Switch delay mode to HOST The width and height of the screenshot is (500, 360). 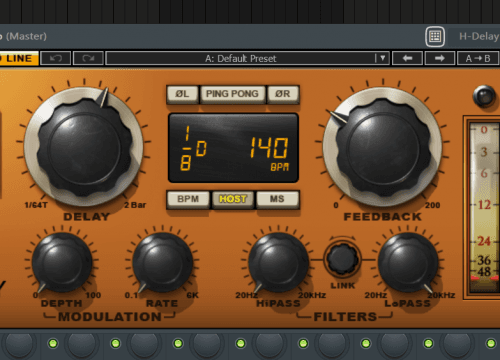[x=233, y=199]
